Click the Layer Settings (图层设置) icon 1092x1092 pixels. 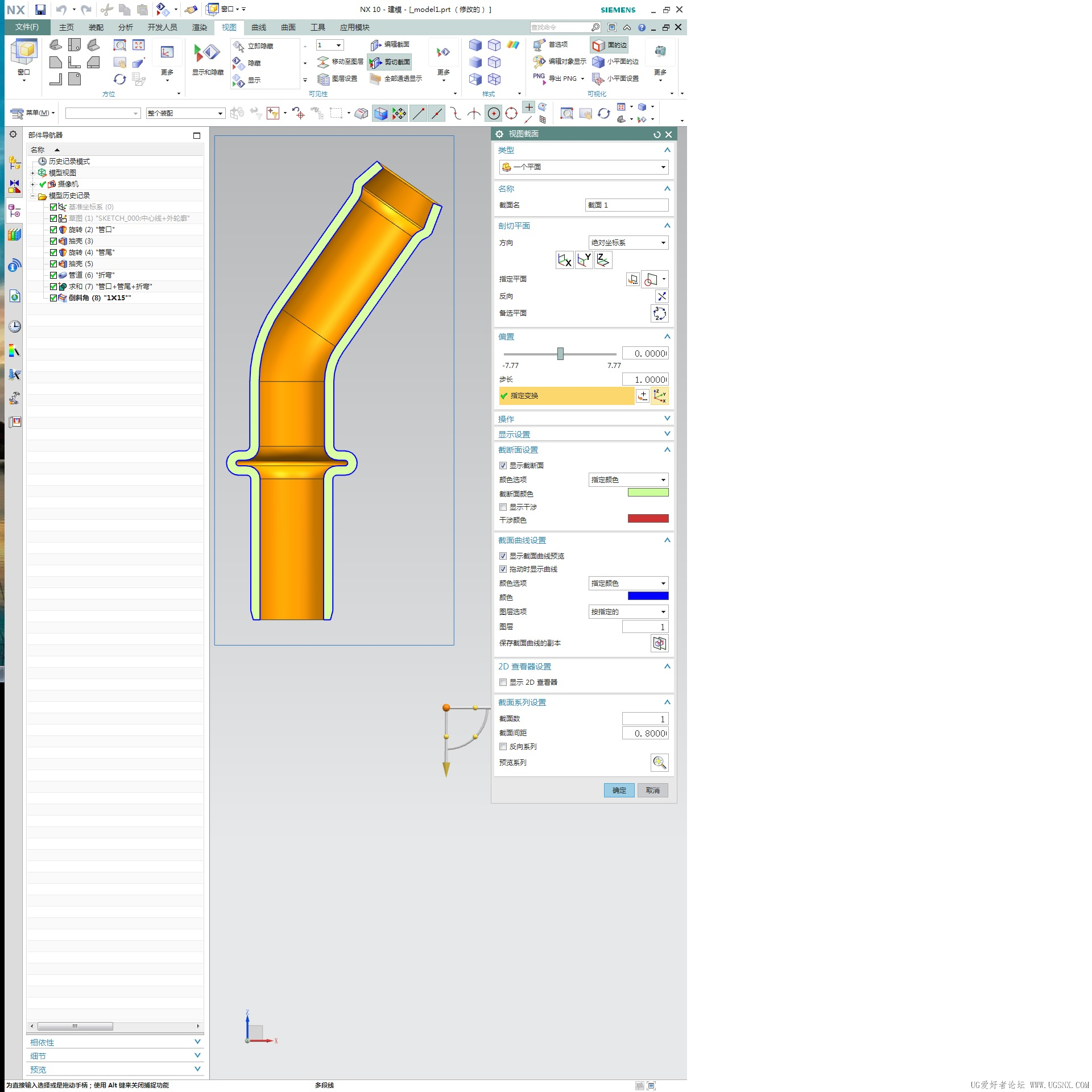323,79
